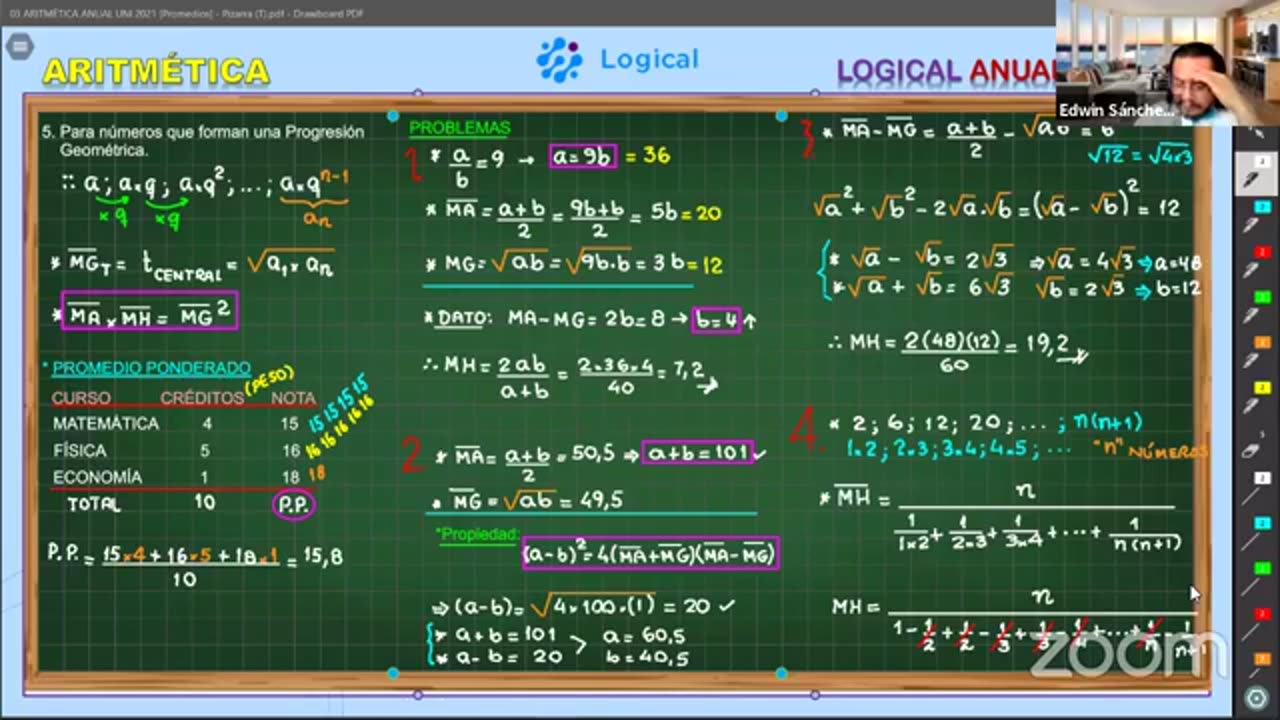The width and height of the screenshot is (1280, 720).
Task: Click the 'ARITMÉTICA' title text
Action: point(156,71)
